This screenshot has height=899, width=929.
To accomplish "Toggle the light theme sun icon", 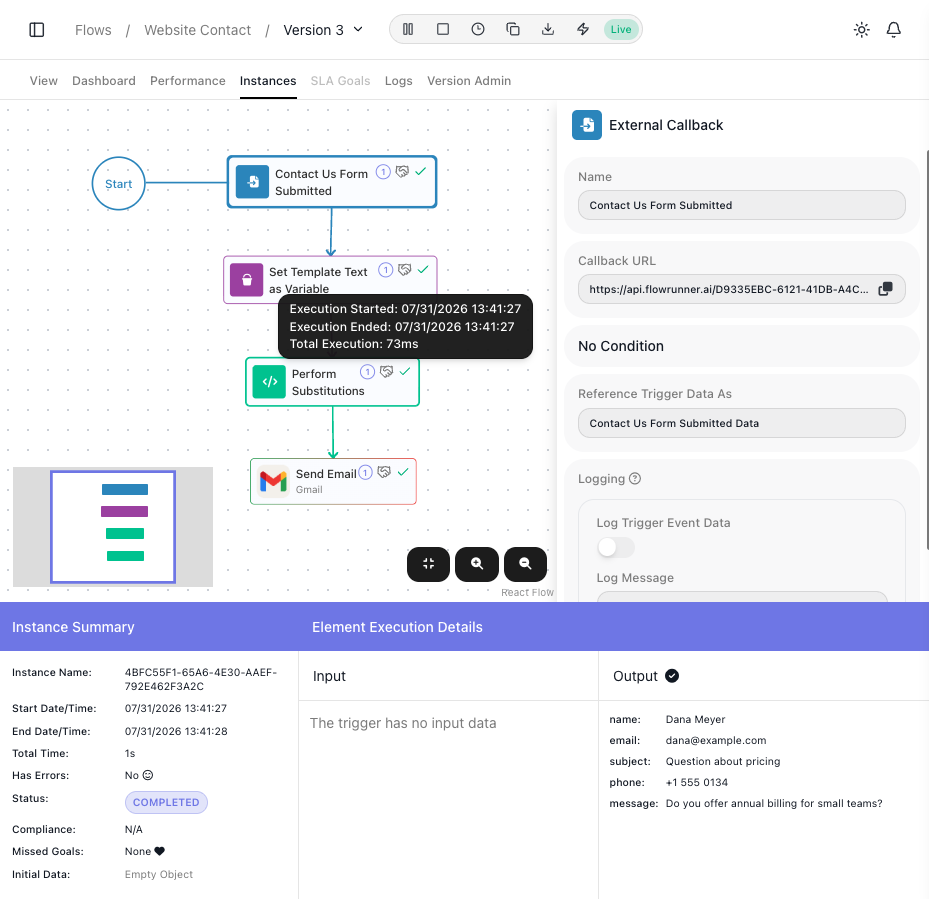I will click(x=861, y=30).
